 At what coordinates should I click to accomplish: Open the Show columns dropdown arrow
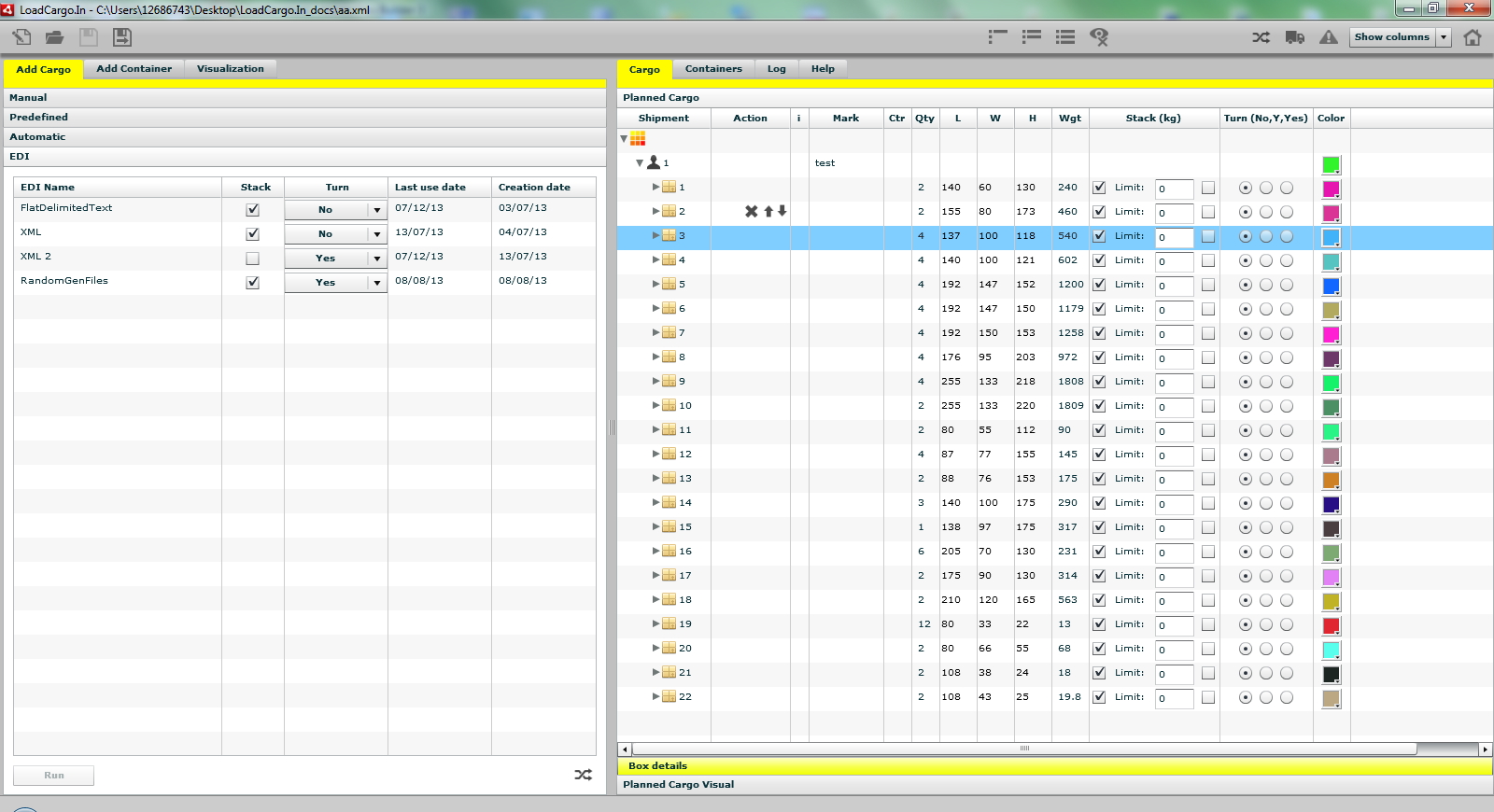pyautogui.click(x=1444, y=37)
